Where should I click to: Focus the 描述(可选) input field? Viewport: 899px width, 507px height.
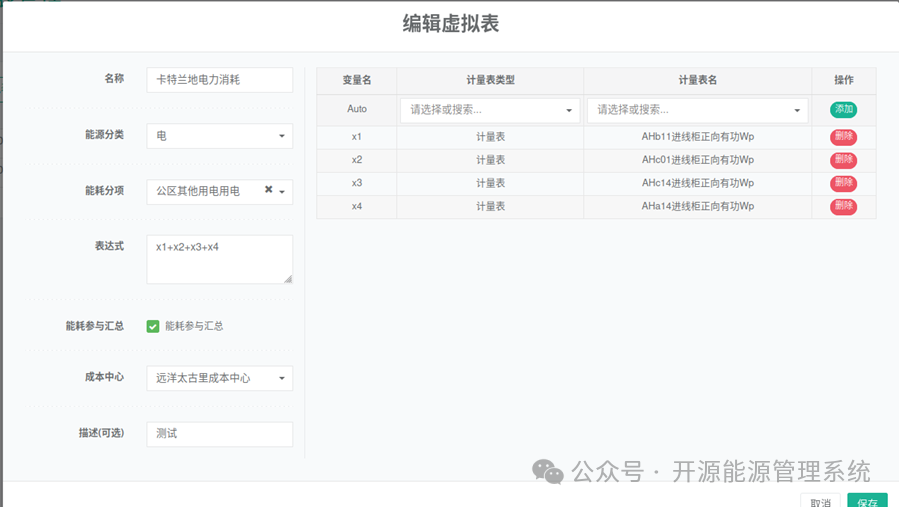point(220,434)
